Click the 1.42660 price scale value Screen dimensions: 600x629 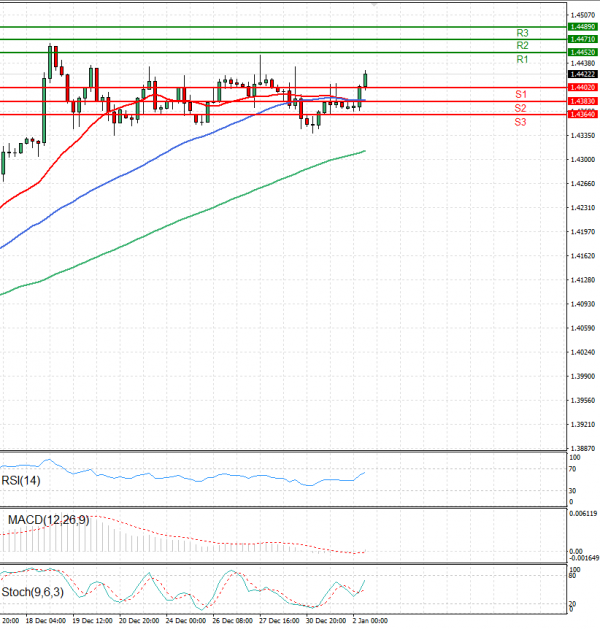583,184
